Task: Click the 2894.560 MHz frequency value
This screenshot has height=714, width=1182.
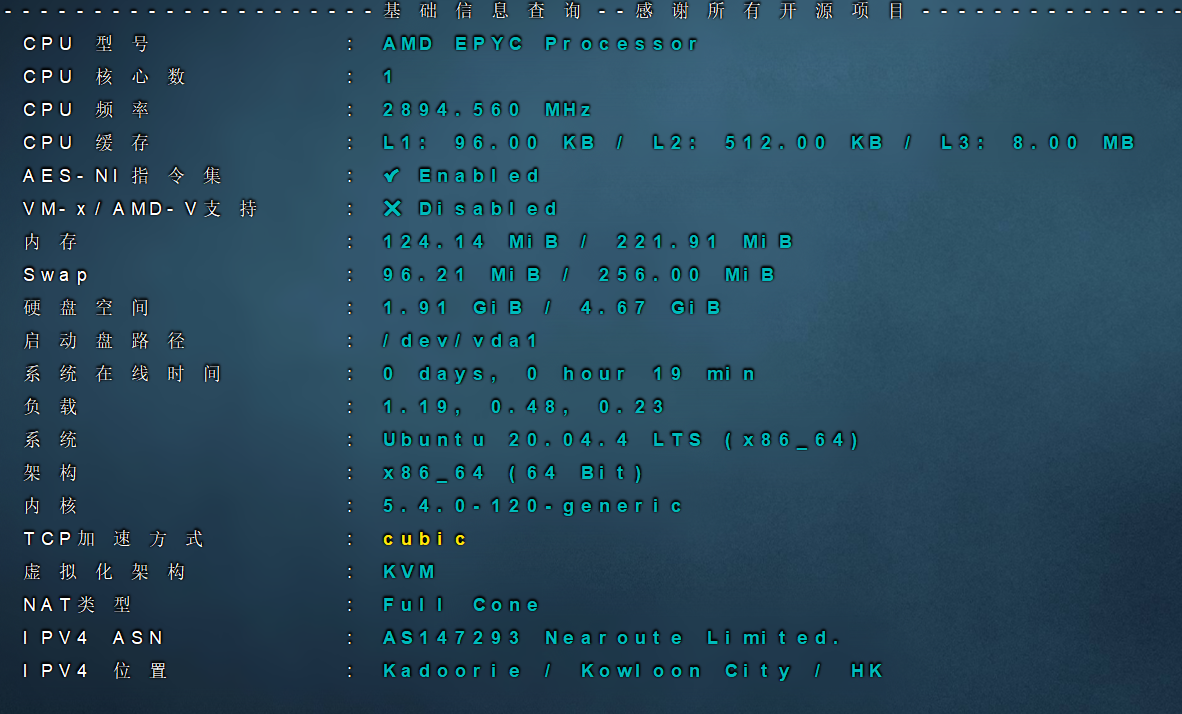Action: 488,110
